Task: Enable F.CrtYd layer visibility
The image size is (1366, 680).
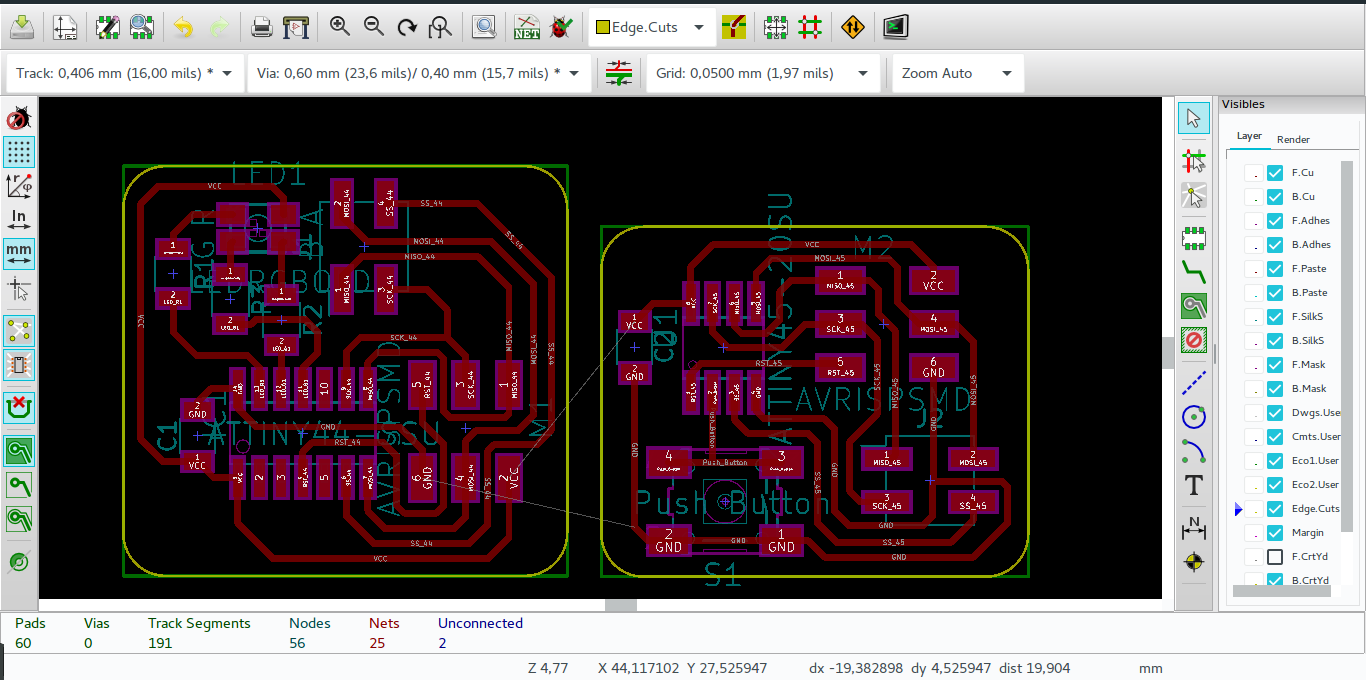Action: [1274, 556]
